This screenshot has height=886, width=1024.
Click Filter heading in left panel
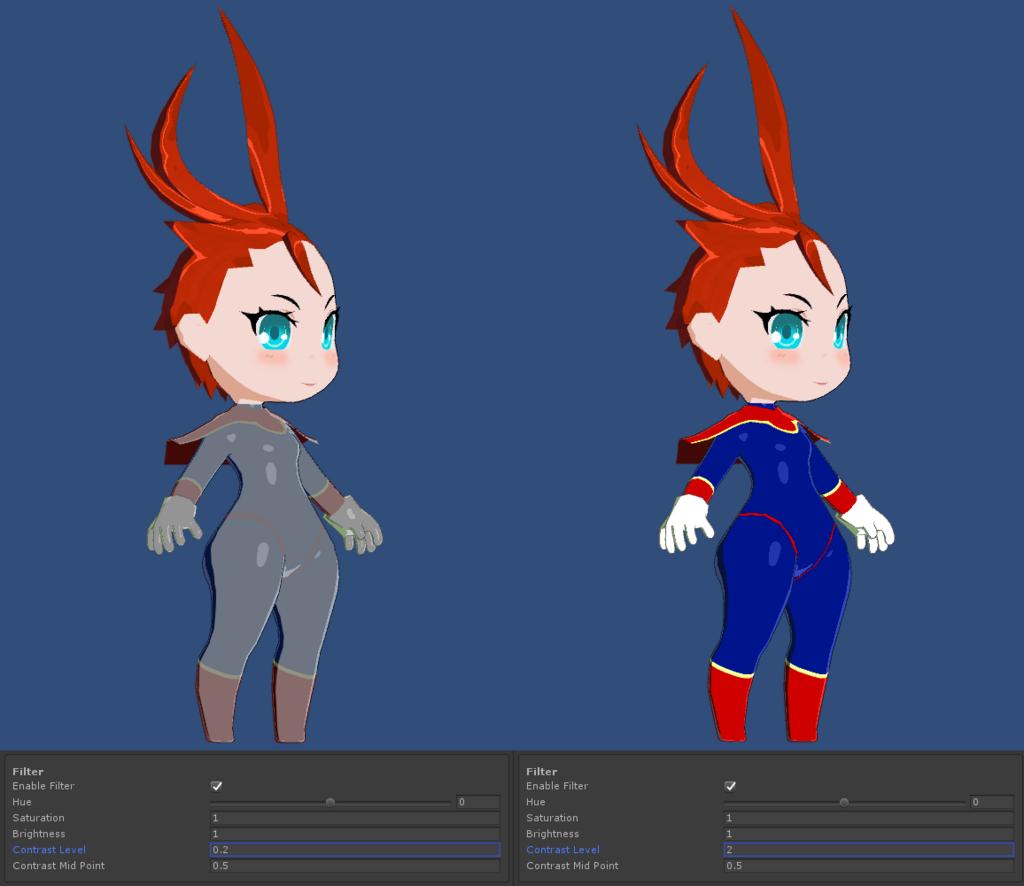[x=28, y=771]
